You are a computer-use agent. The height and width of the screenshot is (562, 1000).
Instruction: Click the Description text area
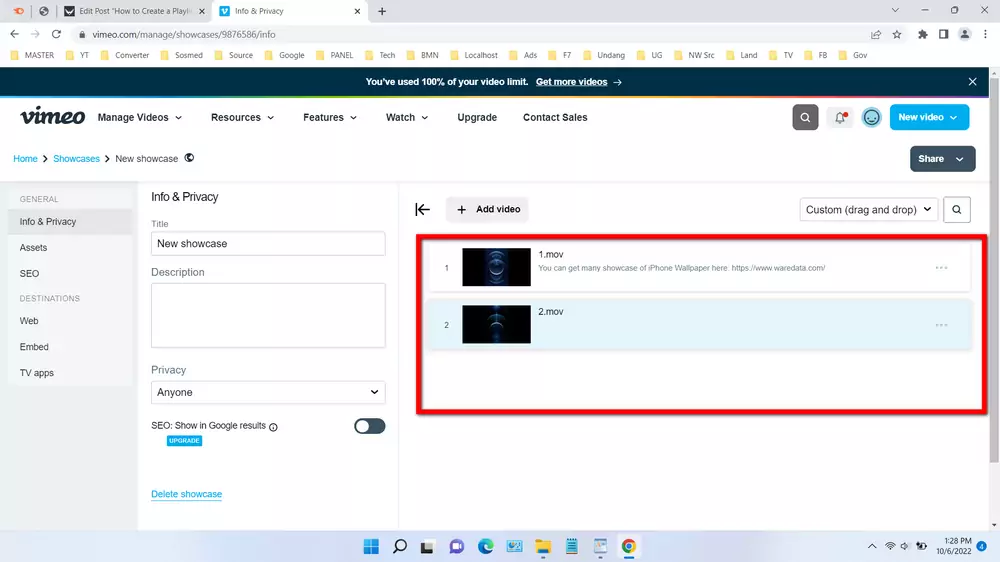[x=268, y=316]
